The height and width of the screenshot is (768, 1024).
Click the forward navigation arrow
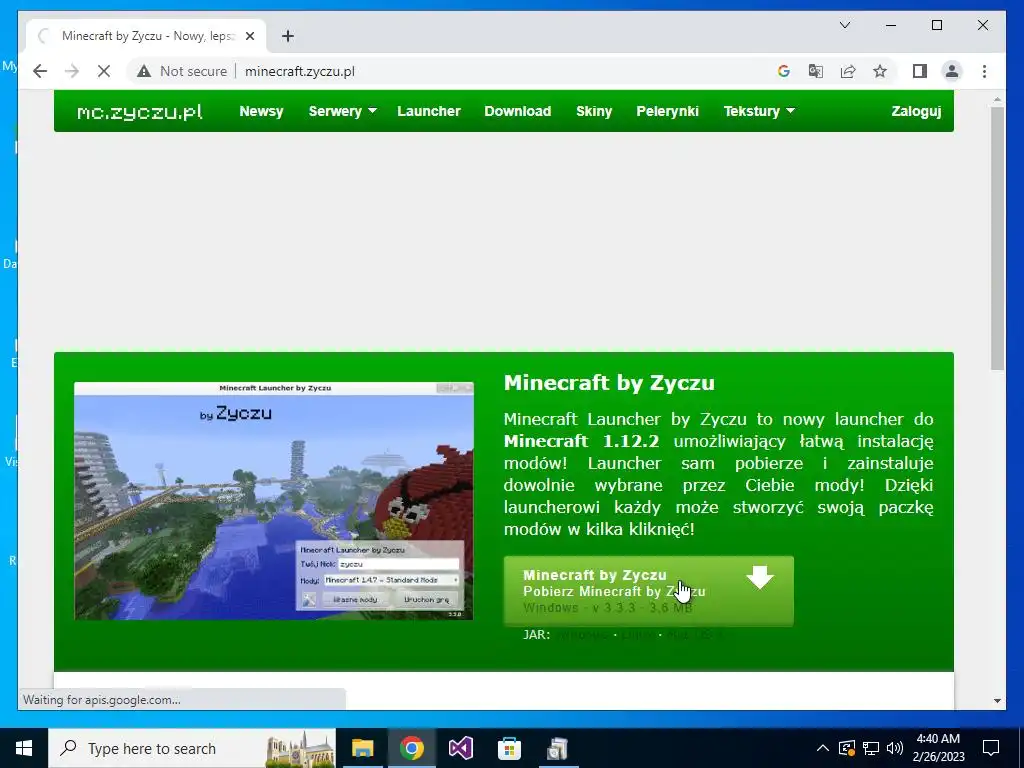tap(72, 71)
